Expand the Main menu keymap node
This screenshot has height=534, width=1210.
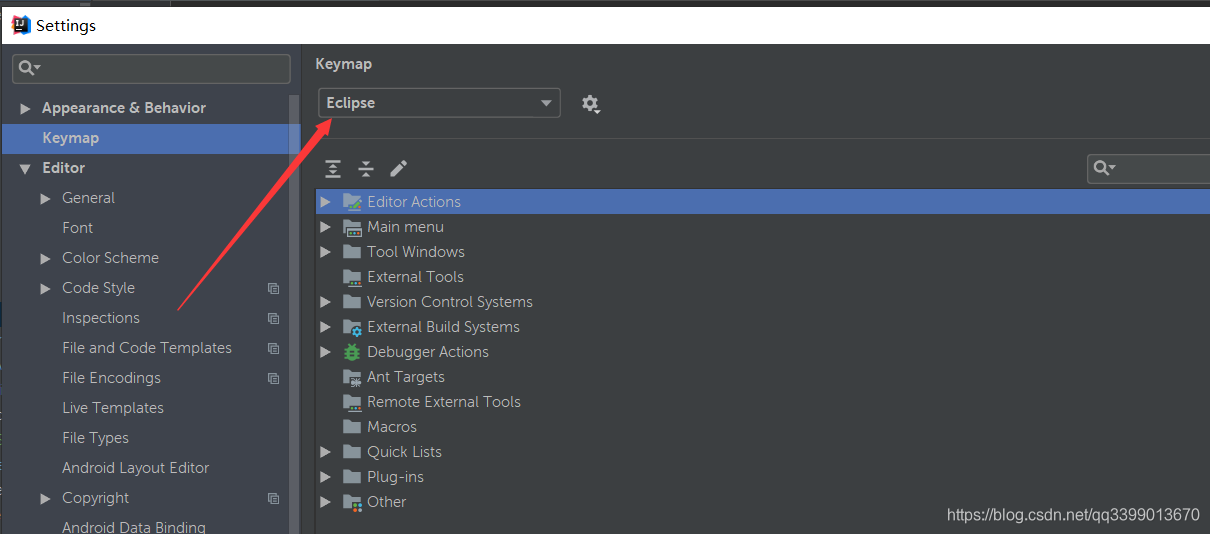325,227
